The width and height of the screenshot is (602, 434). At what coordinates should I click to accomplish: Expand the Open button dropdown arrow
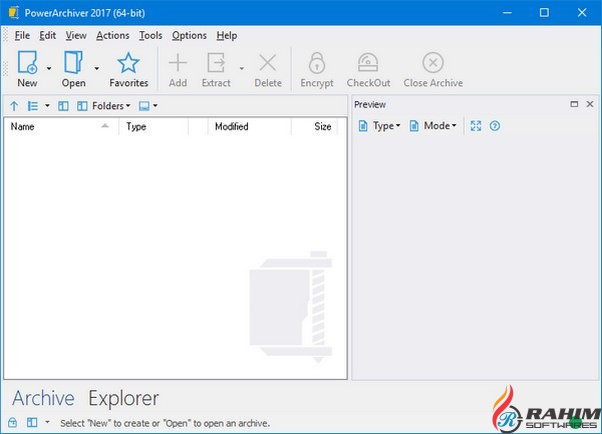coord(97,68)
